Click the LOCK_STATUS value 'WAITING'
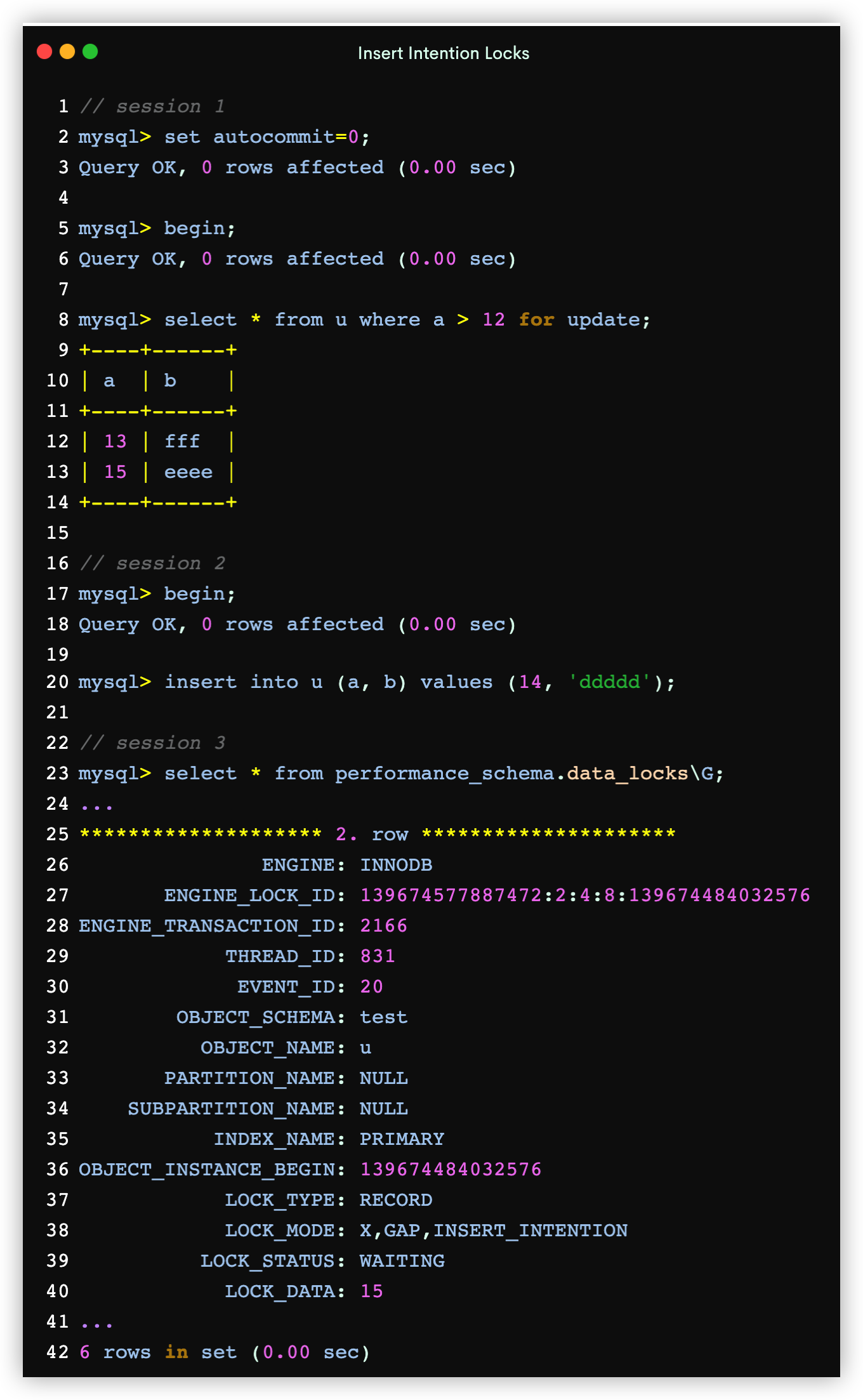 [x=402, y=1260]
